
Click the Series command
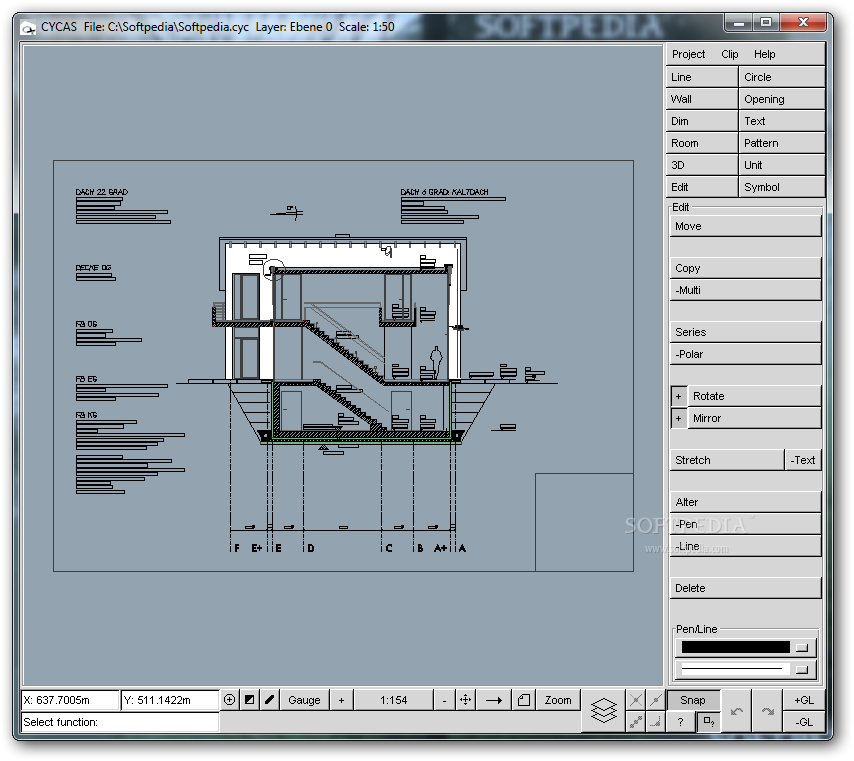(x=745, y=332)
